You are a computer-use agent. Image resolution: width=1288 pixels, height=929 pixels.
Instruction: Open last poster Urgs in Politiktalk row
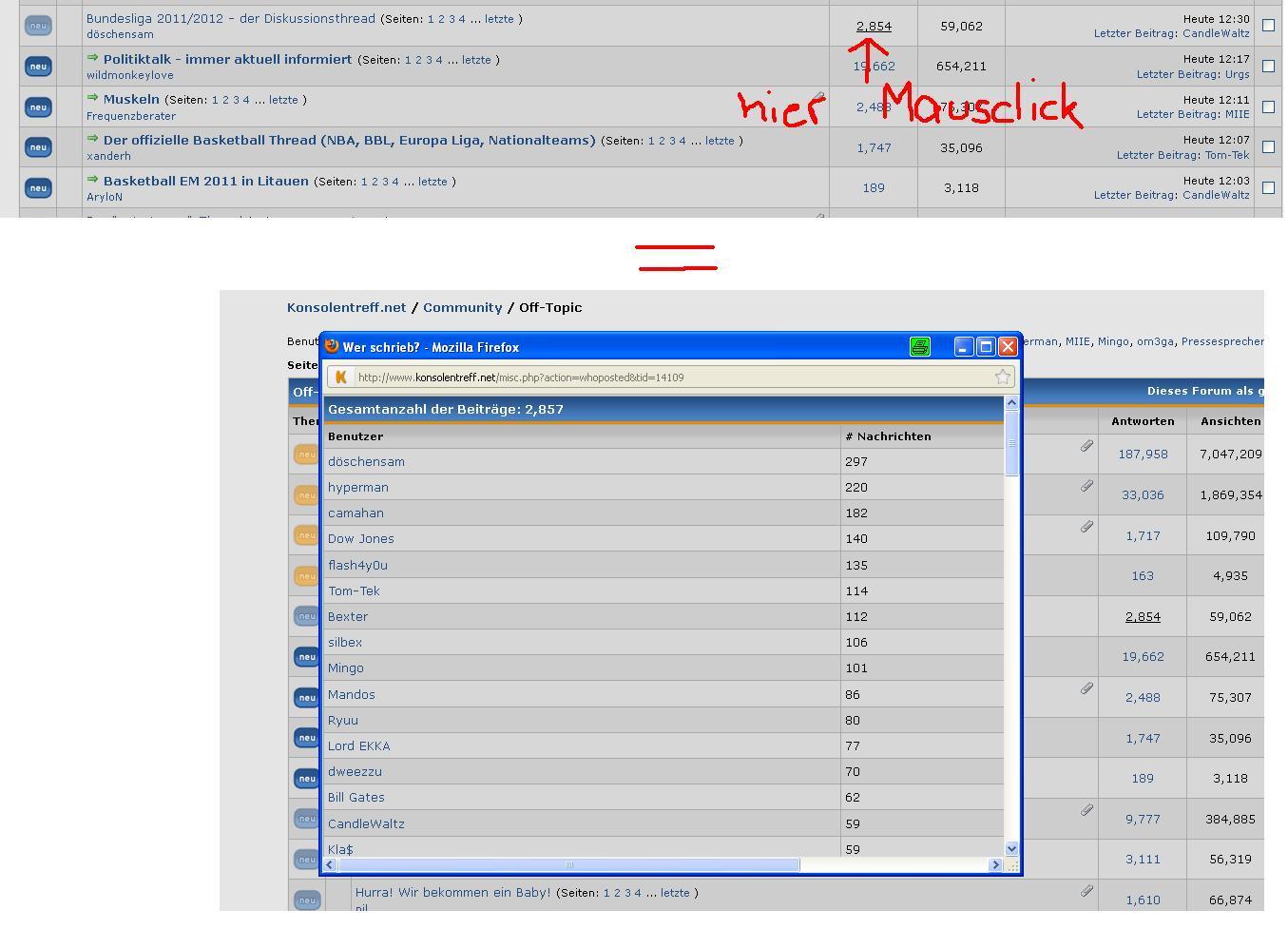tap(1237, 74)
